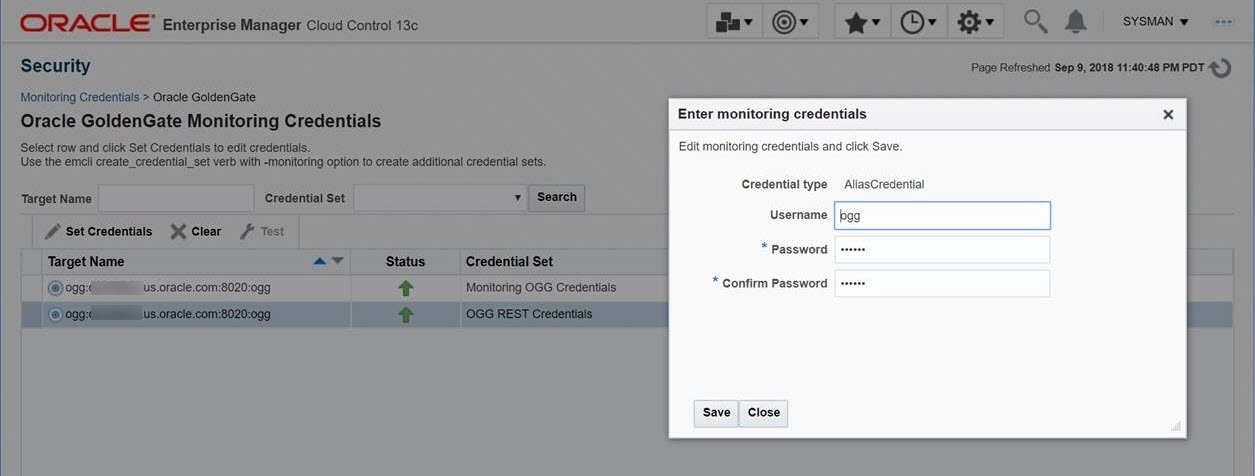Click the search magnifier icon
The height and width of the screenshot is (476, 1255).
1036,21
